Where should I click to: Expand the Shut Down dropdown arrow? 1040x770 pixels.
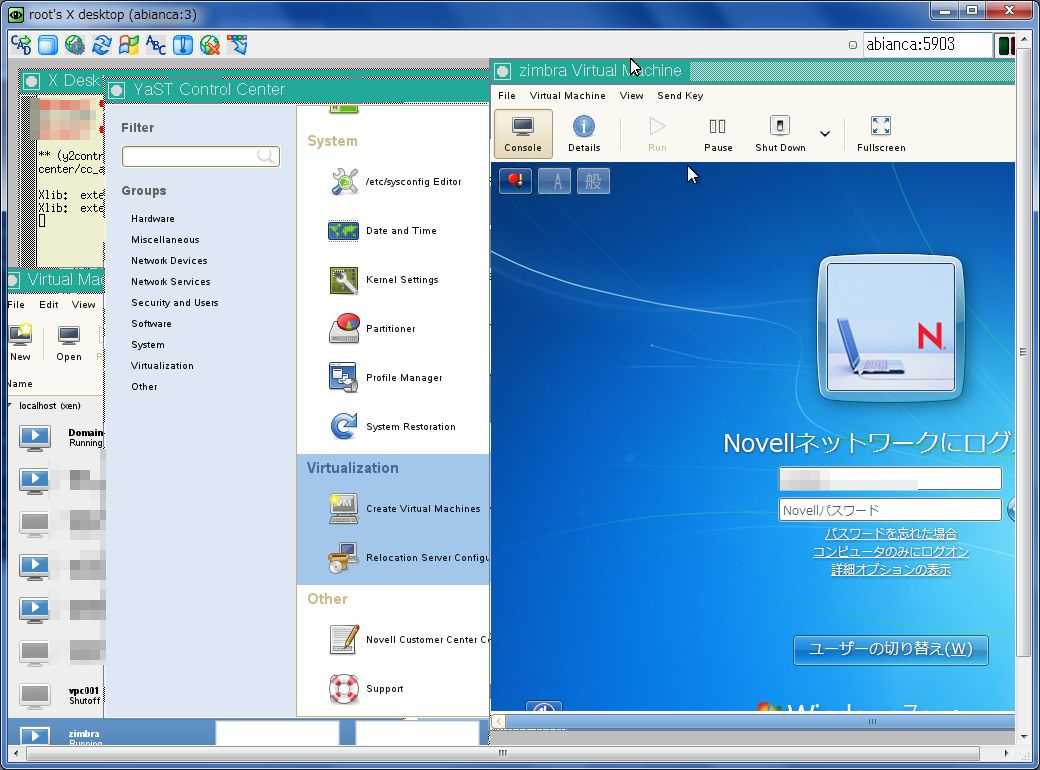824,134
